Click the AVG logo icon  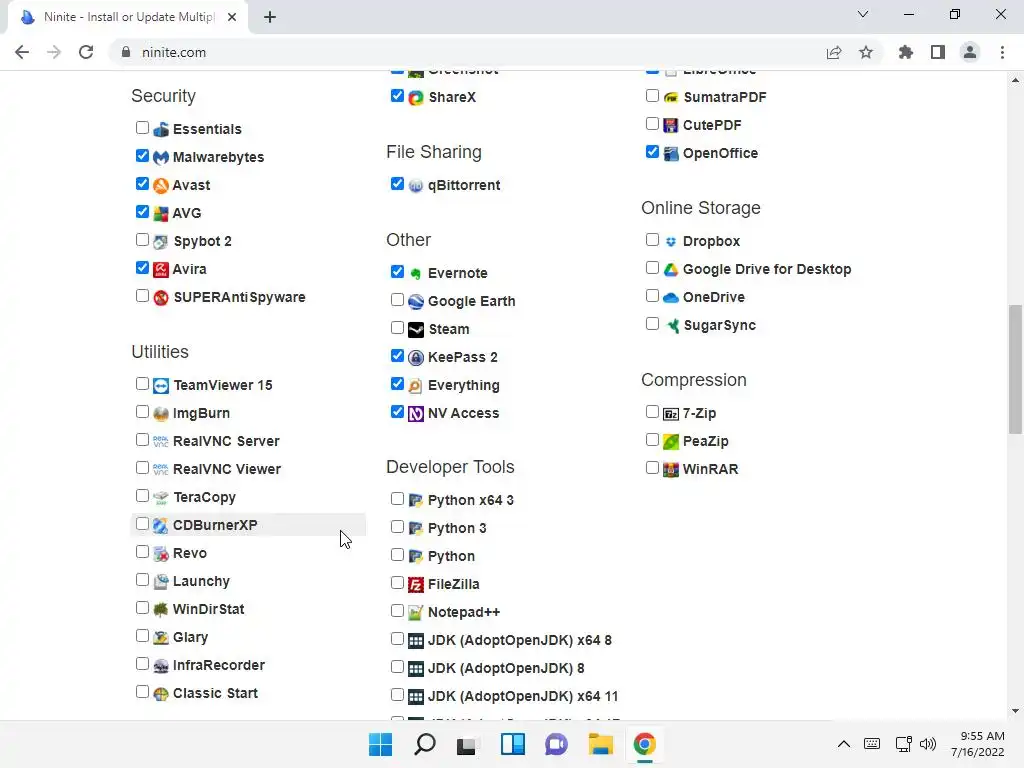(x=161, y=214)
